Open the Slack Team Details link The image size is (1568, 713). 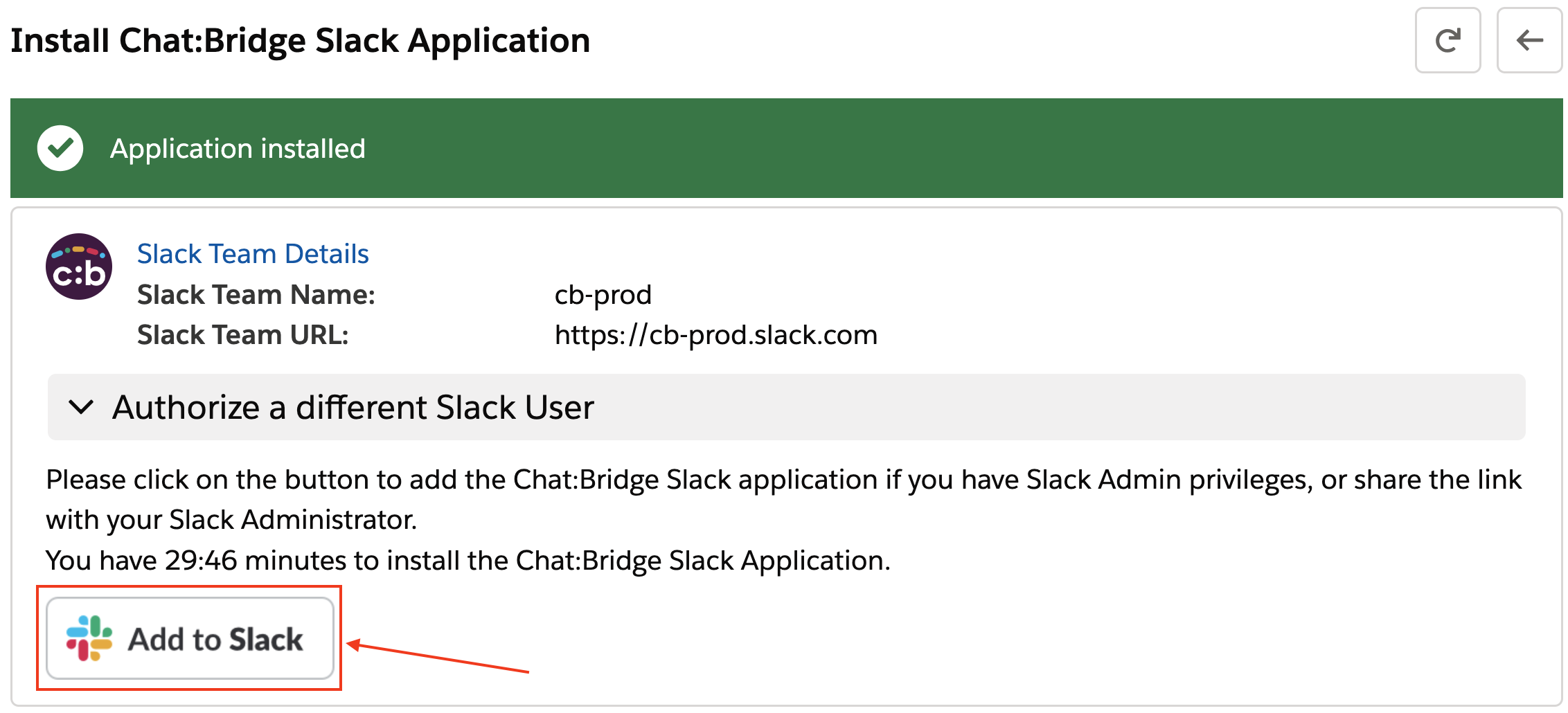pyautogui.click(x=253, y=254)
